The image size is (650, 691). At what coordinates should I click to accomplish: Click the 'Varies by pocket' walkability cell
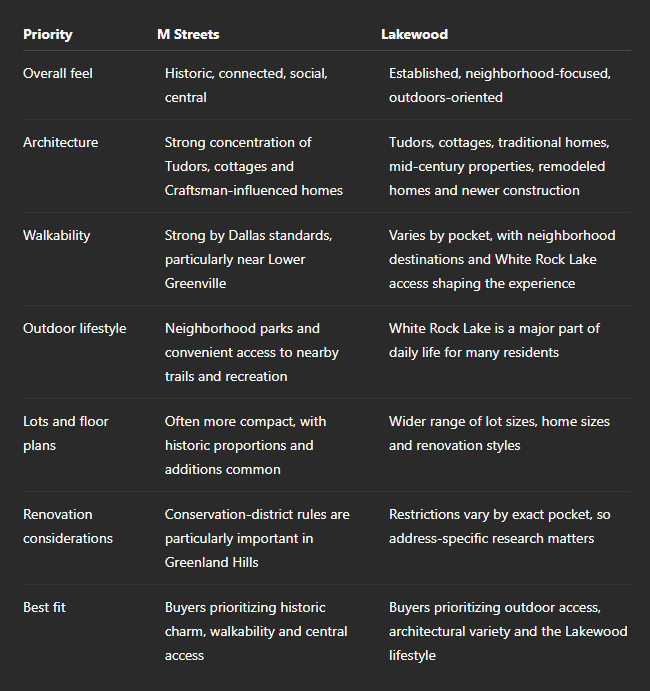coord(502,259)
